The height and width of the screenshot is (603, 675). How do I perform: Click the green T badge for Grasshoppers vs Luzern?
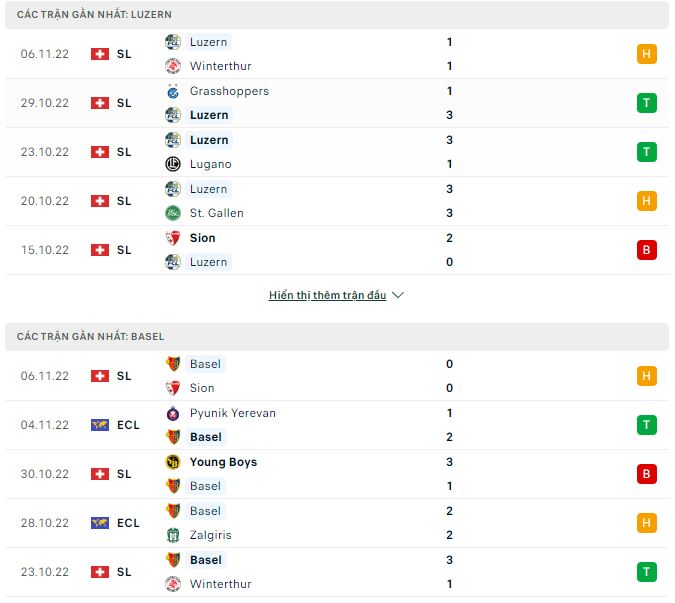click(646, 103)
